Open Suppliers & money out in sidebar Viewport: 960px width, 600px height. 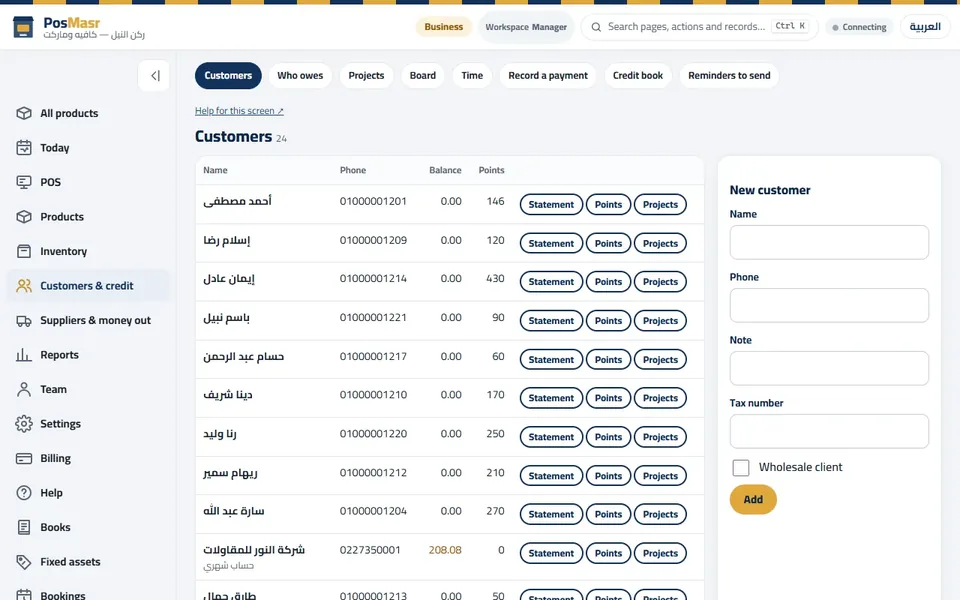(88, 320)
